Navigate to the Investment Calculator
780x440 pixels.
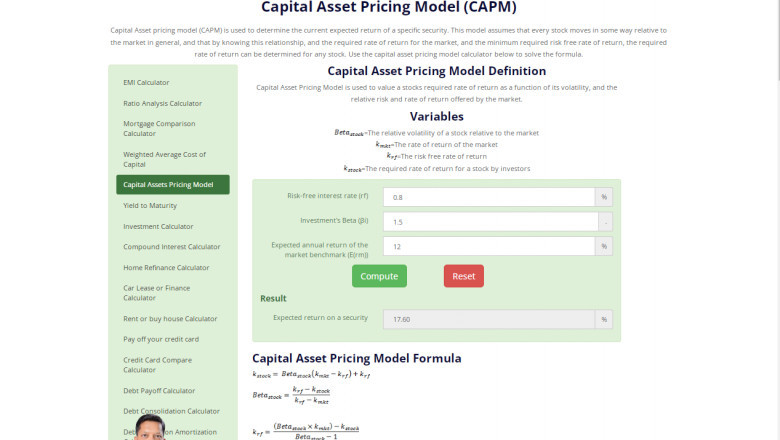pyautogui.click(x=158, y=226)
